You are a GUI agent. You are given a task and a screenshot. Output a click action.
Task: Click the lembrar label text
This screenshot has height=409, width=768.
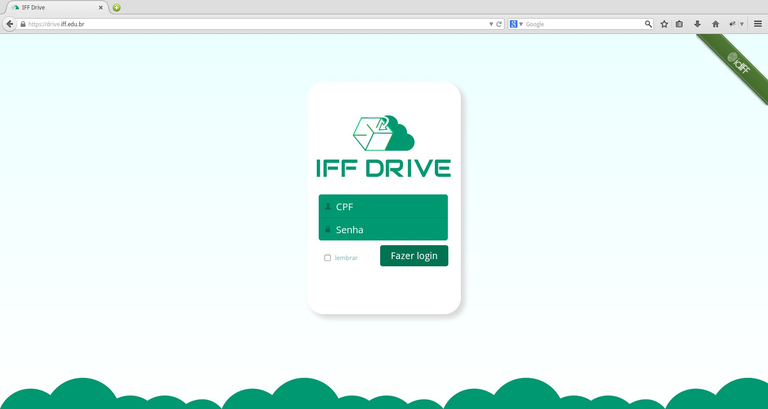tap(346, 258)
